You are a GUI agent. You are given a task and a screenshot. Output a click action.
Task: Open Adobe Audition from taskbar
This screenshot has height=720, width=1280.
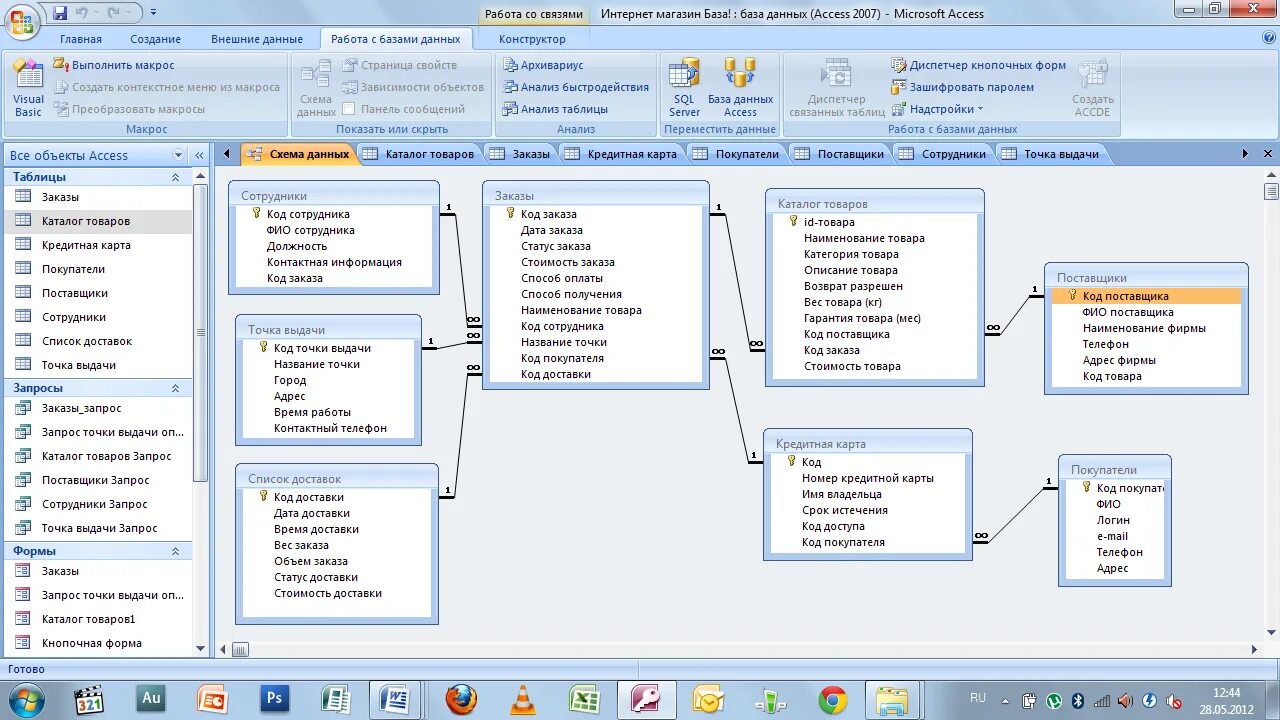point(151,699)
